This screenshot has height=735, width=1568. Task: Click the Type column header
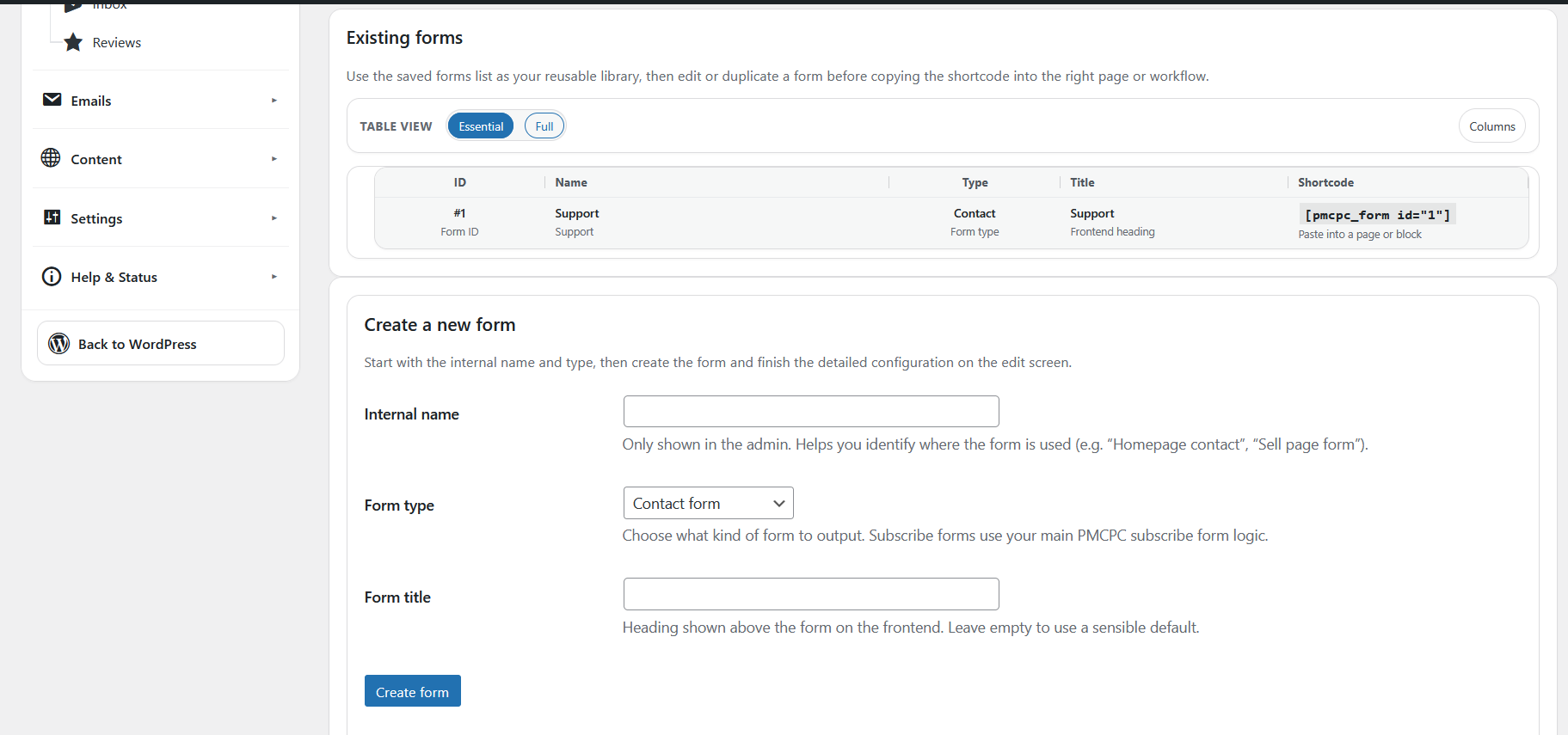click(x=975, y=182)
